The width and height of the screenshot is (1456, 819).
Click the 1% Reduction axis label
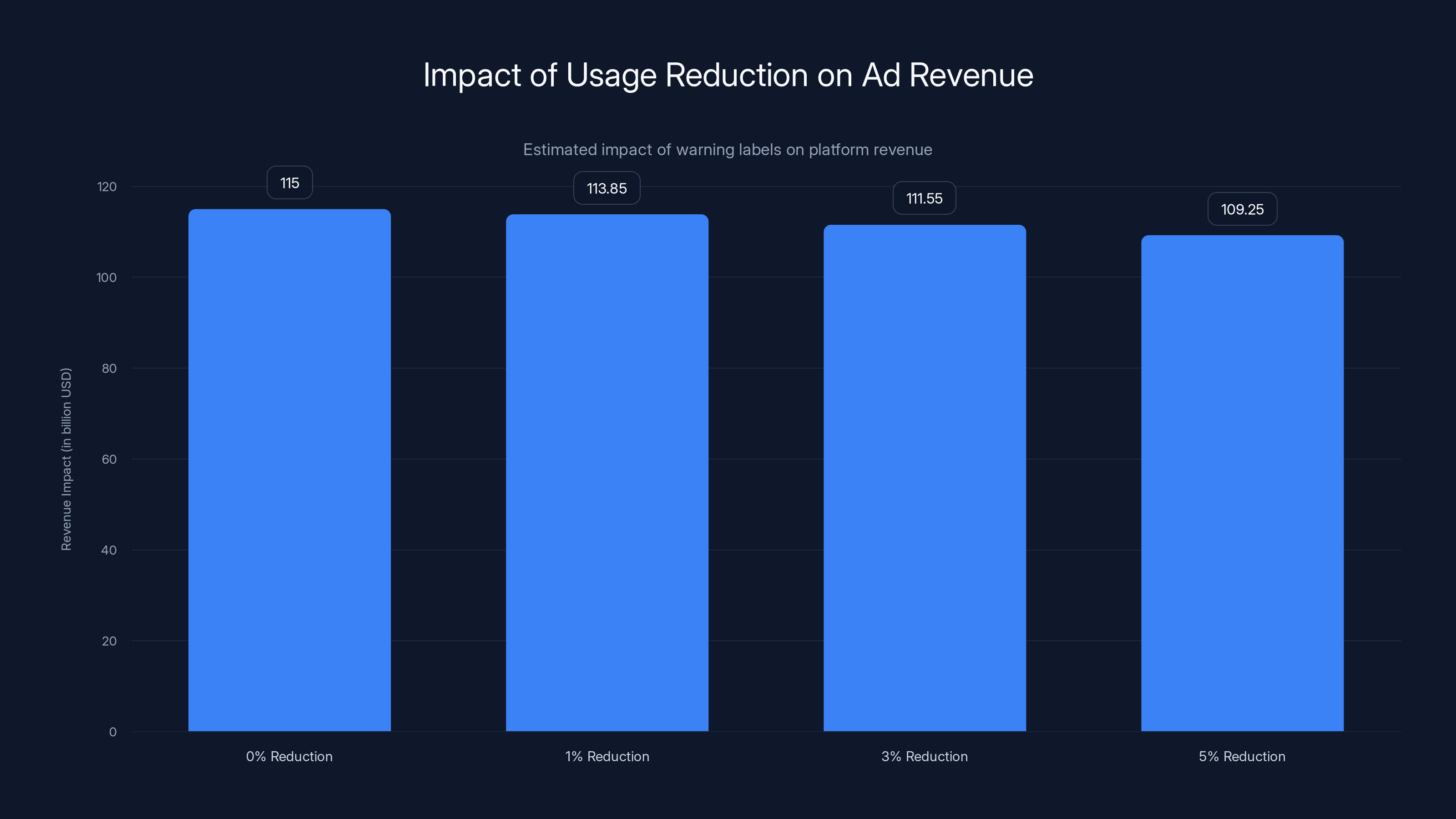(x=607, y=756)
